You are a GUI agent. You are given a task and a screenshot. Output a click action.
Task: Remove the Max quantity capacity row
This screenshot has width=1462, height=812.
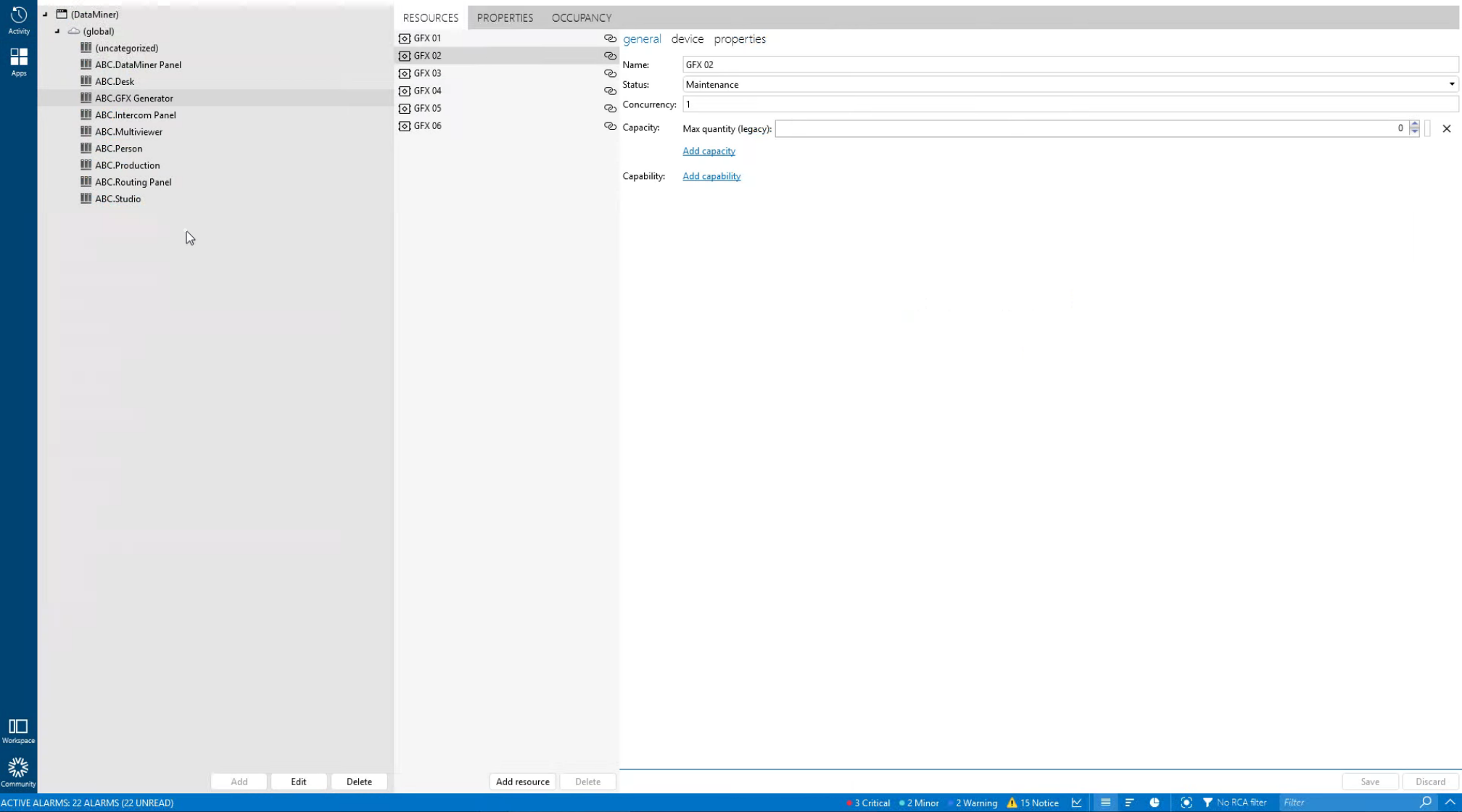pos(1447,129)
